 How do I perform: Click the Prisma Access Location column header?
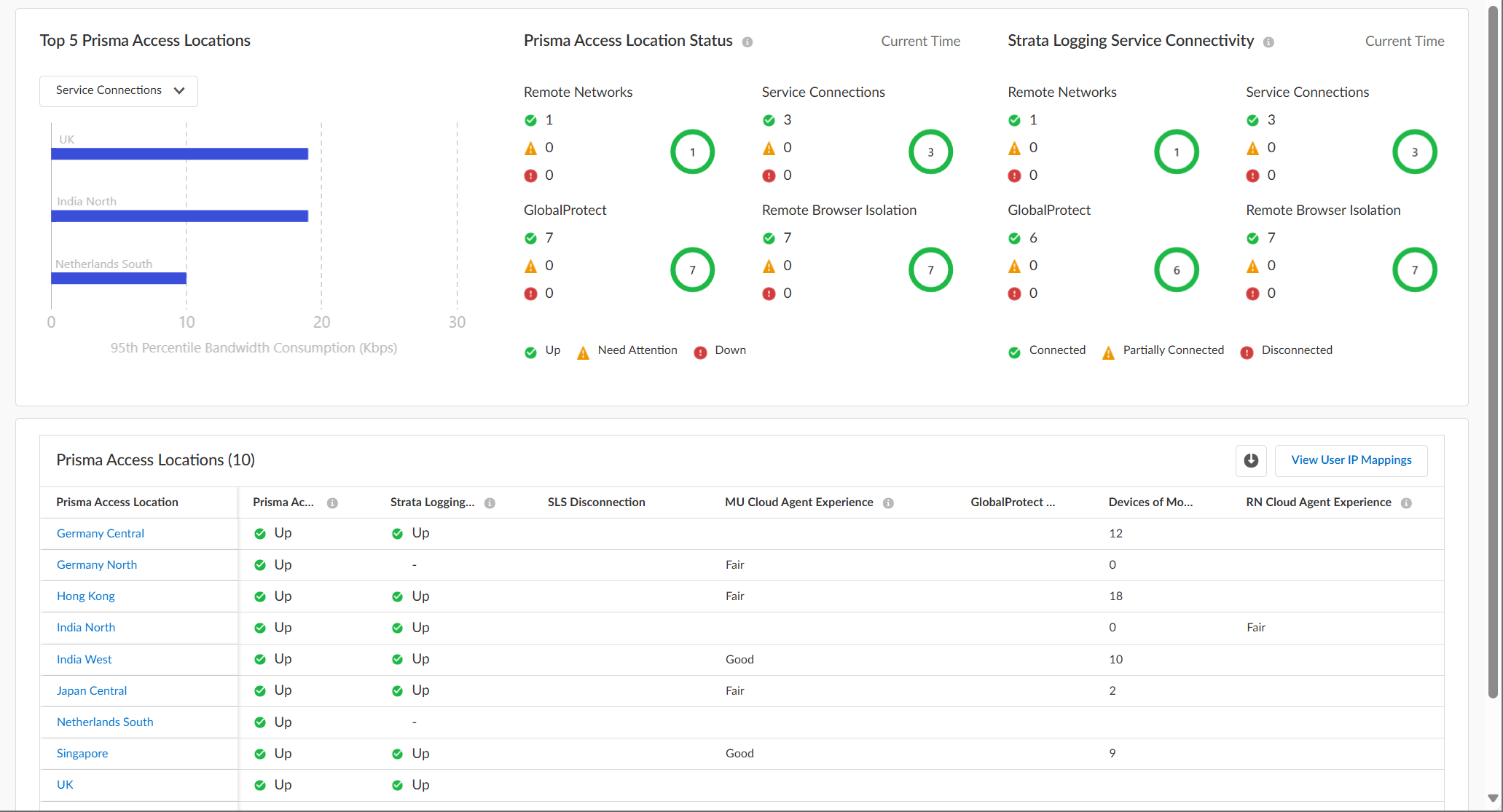(117, 502)
